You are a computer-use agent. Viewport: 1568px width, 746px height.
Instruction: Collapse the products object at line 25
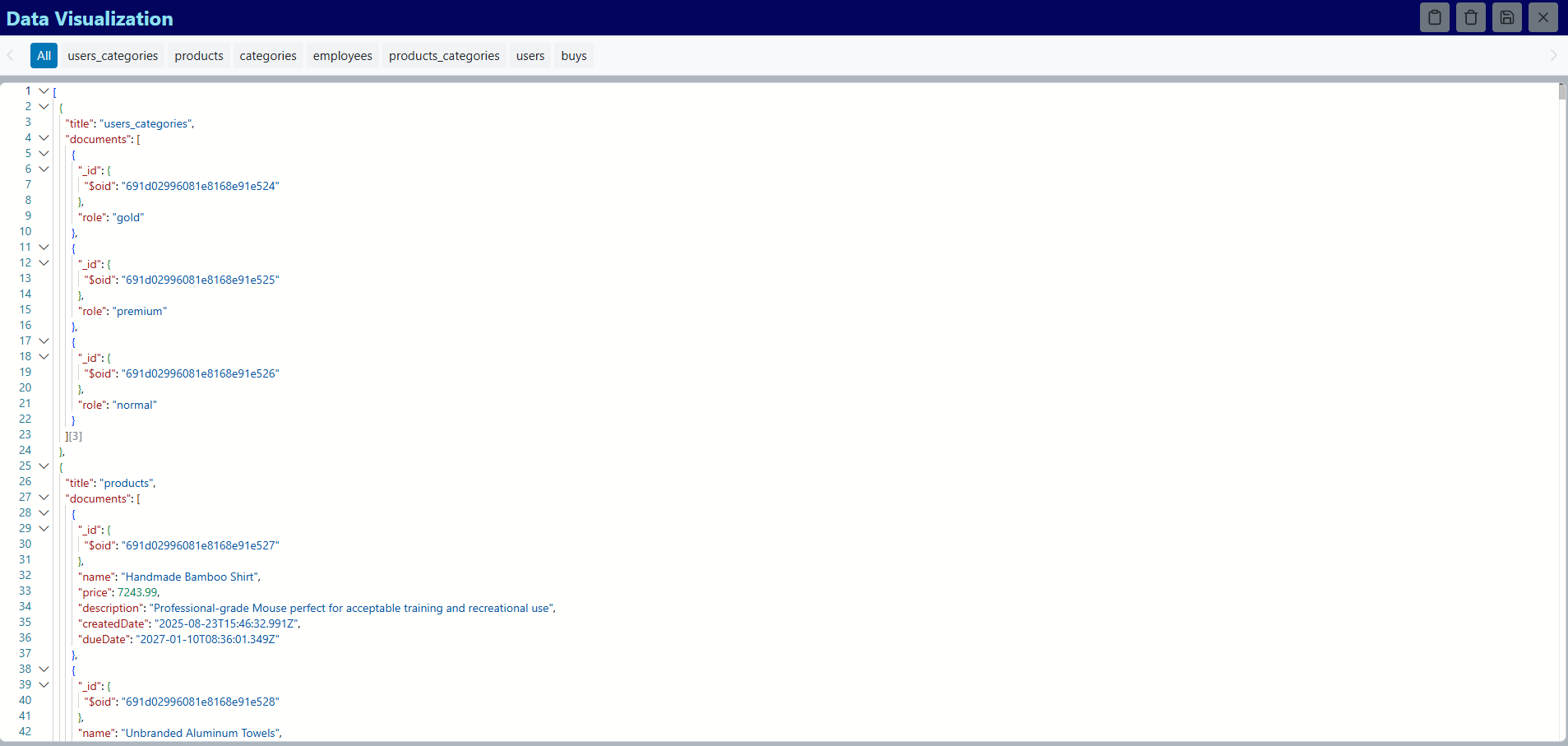coord(44,466)
